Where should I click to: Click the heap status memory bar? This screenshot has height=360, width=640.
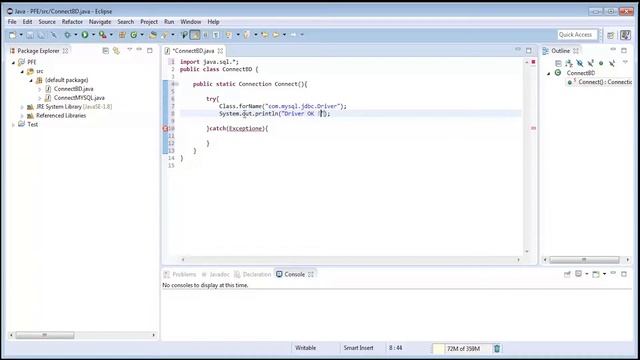462,349
